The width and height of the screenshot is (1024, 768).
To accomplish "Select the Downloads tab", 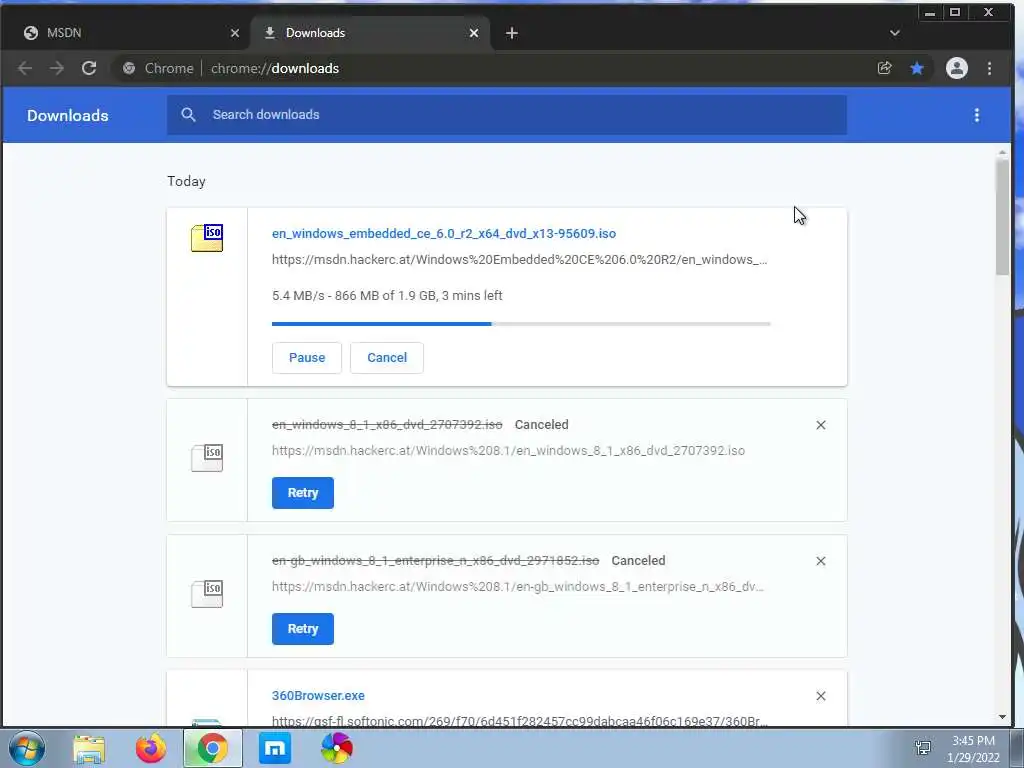I will (370, 33).
